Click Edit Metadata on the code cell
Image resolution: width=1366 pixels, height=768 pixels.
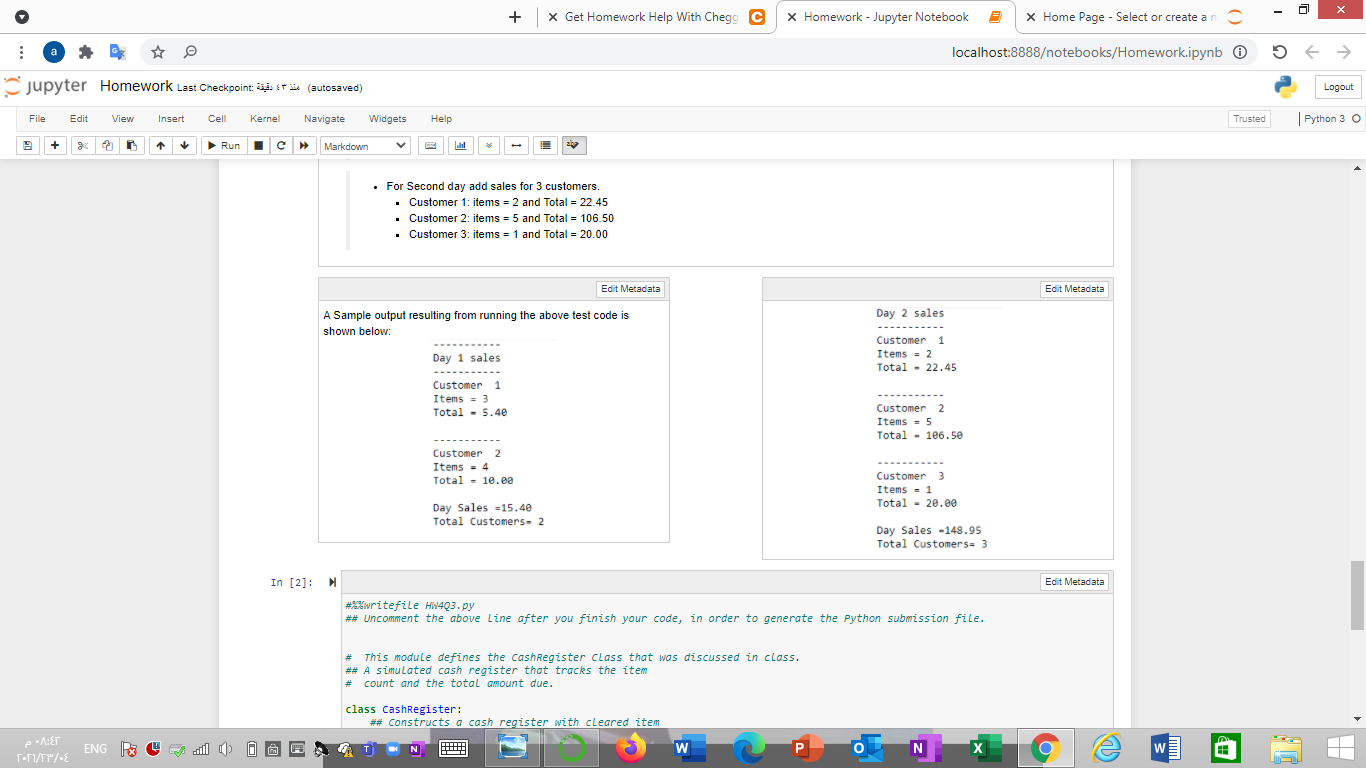click(1075, 581)
